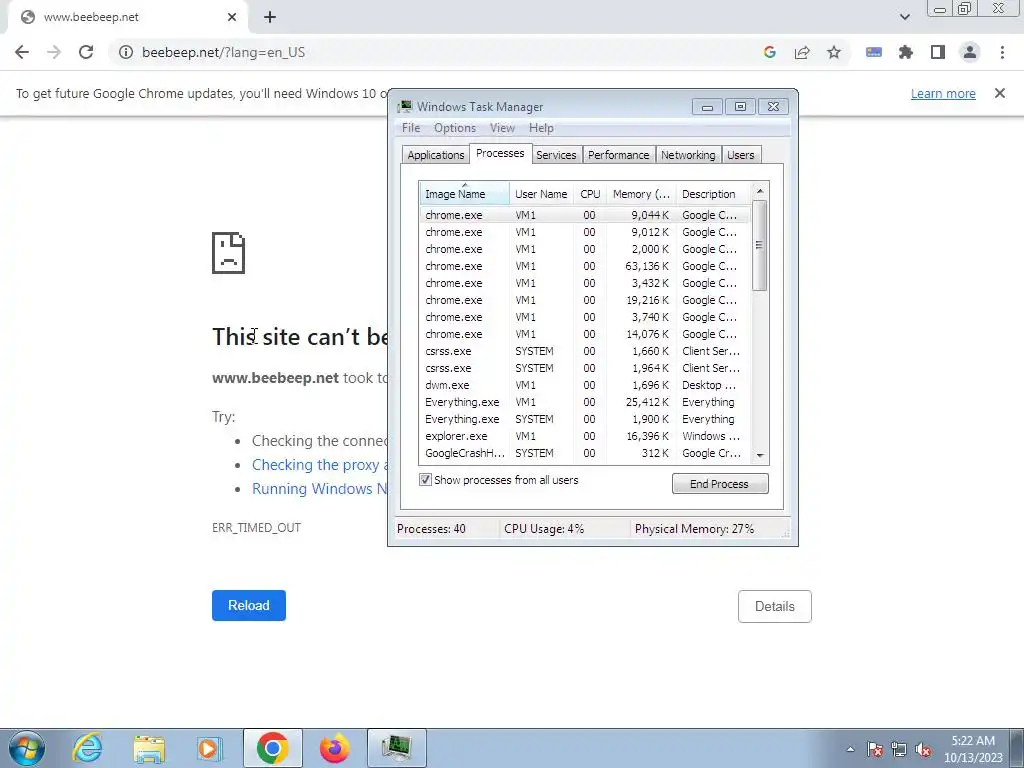
Task: Open a new tab with plus icon
Action: pos(270,17)
